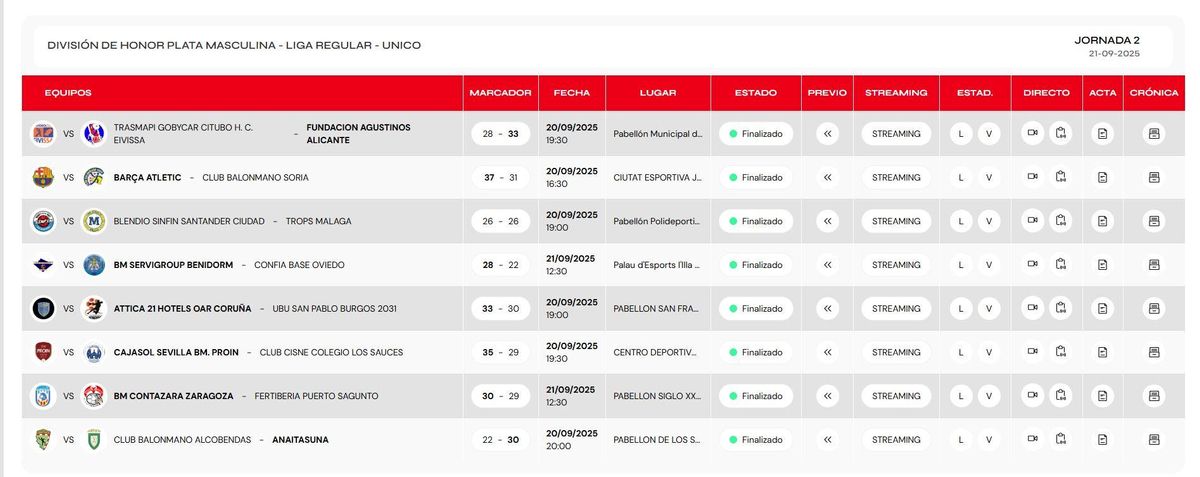Click the live video camera icon for Trasmapi Gobycar Eivissa match

[x=1033, y=133]
